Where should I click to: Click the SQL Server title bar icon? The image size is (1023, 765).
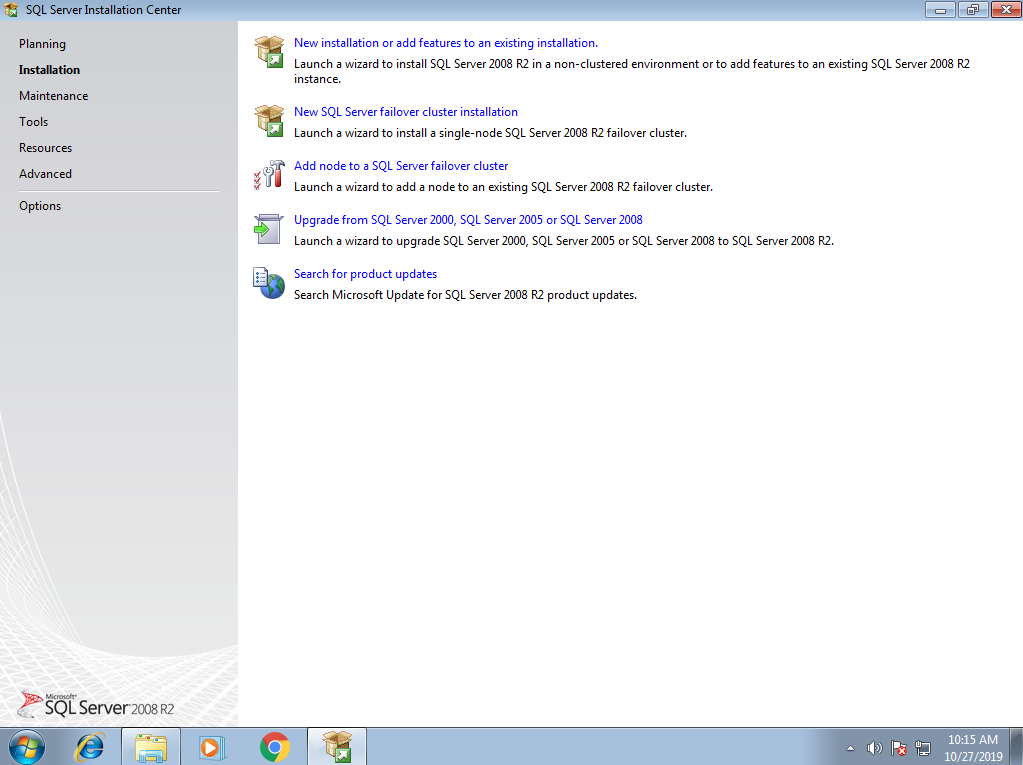point(10,10)
